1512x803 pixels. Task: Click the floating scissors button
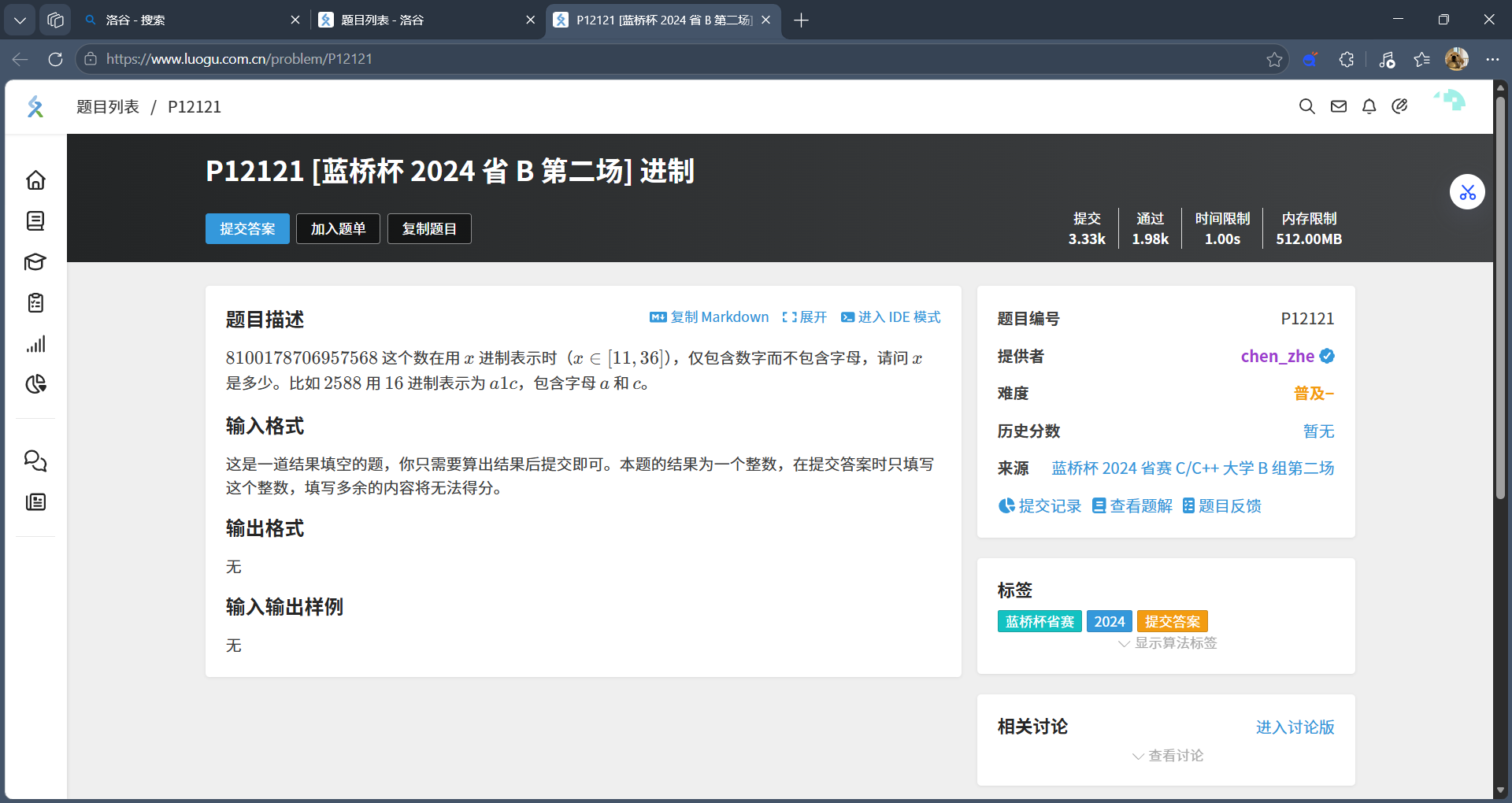click(x=1468, y=192)
